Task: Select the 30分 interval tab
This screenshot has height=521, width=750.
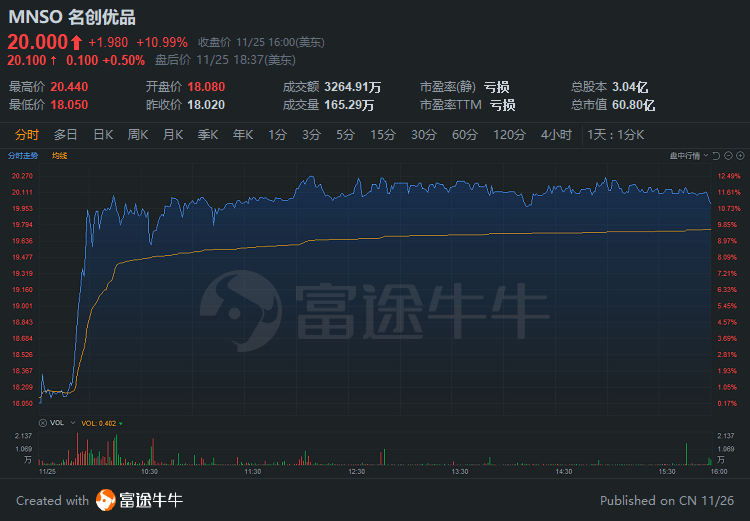Action: (424, 135)
